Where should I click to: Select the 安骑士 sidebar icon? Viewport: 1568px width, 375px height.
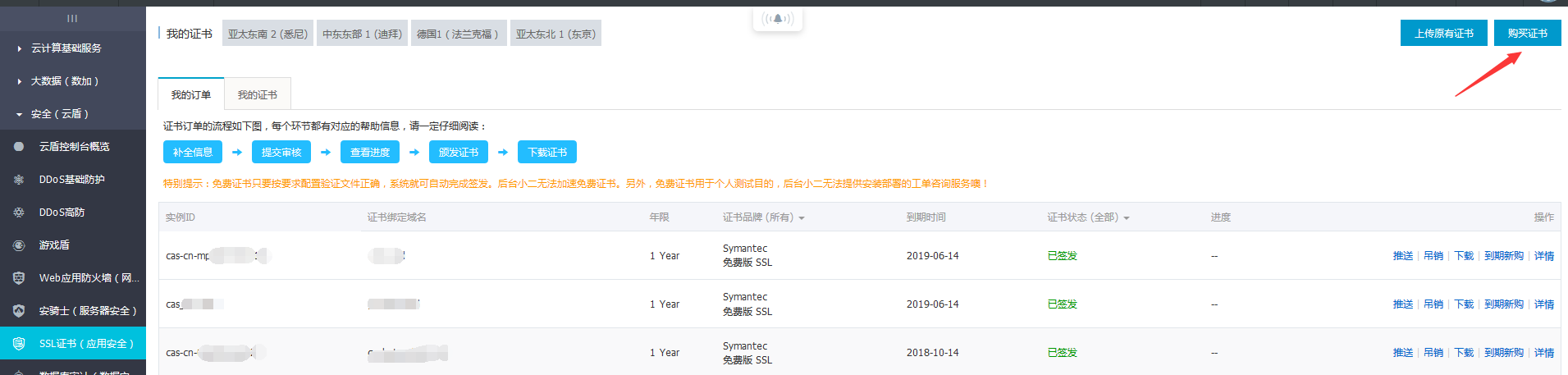(19, 311)
